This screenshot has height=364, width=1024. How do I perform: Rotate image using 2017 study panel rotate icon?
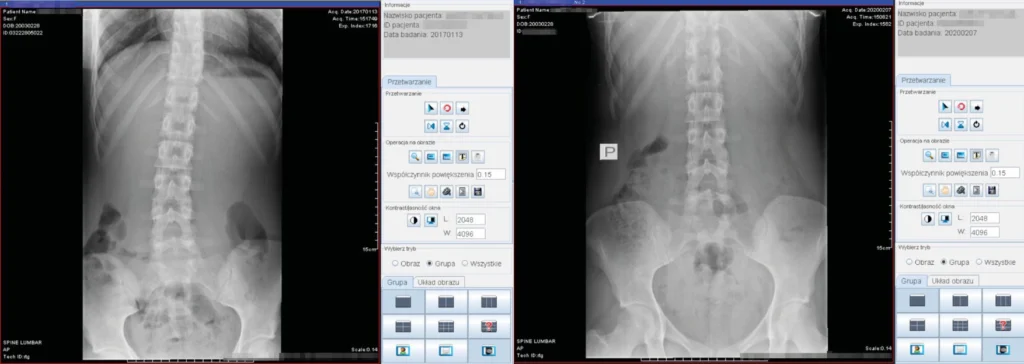coord(462,125)
